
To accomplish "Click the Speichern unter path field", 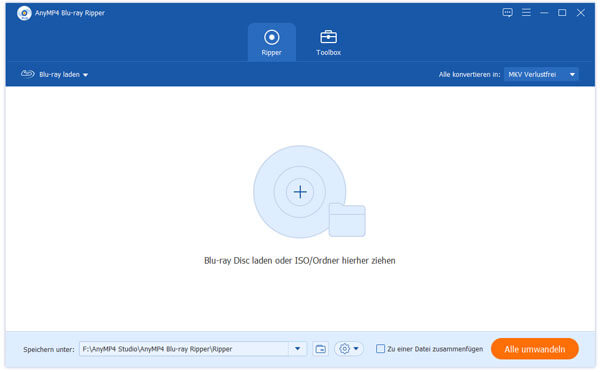I will tap(184, 349).
